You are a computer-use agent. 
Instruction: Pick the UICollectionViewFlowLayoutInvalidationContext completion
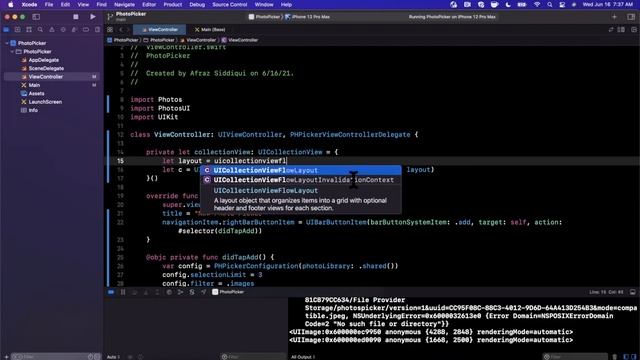pyautogui.click(x=300, y=180)
